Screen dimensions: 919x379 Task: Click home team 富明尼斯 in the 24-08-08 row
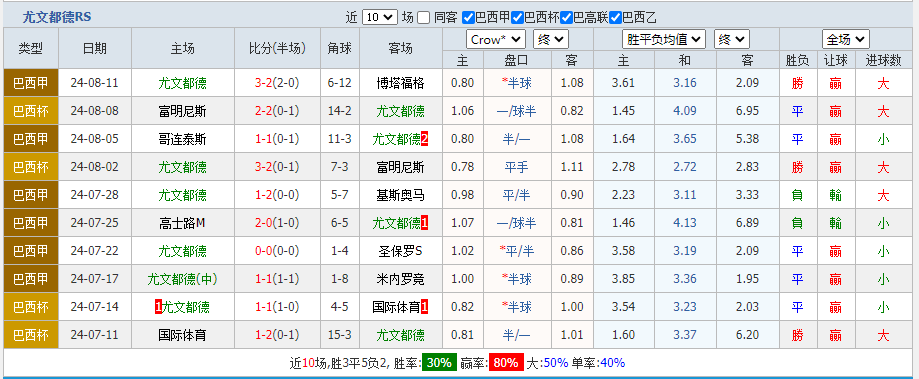point(182,111)
